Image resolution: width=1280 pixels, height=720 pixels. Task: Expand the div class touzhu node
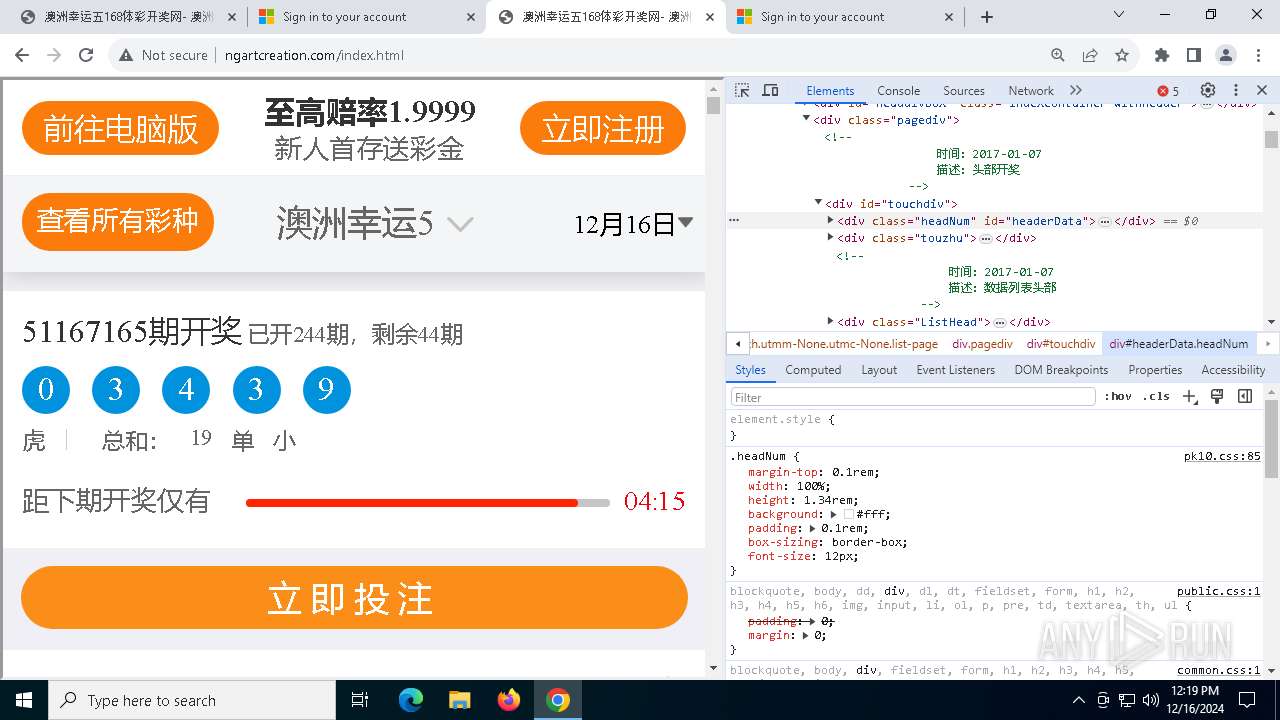tap(830, 238)
